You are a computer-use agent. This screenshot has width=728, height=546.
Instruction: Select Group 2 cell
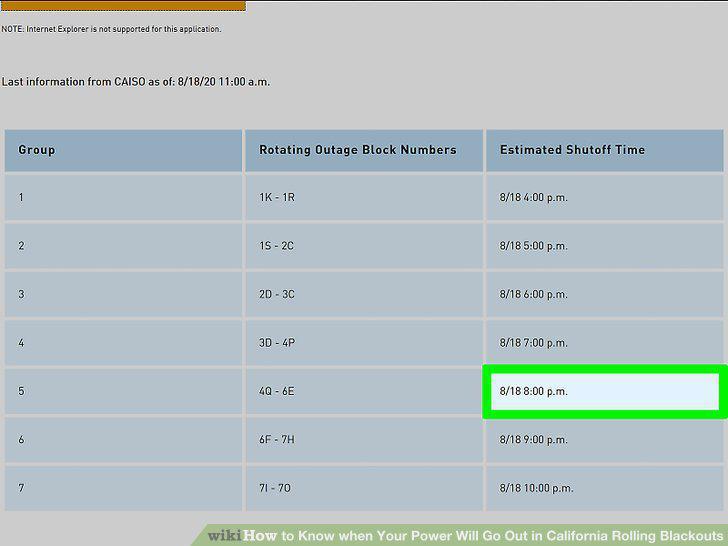(x=124, y=246)
